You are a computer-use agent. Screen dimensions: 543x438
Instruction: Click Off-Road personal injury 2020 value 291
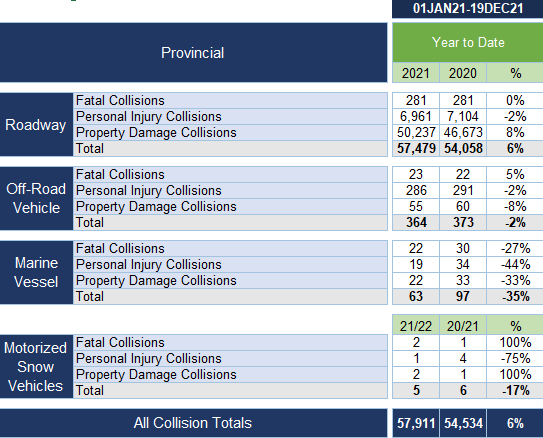(463, 190)
